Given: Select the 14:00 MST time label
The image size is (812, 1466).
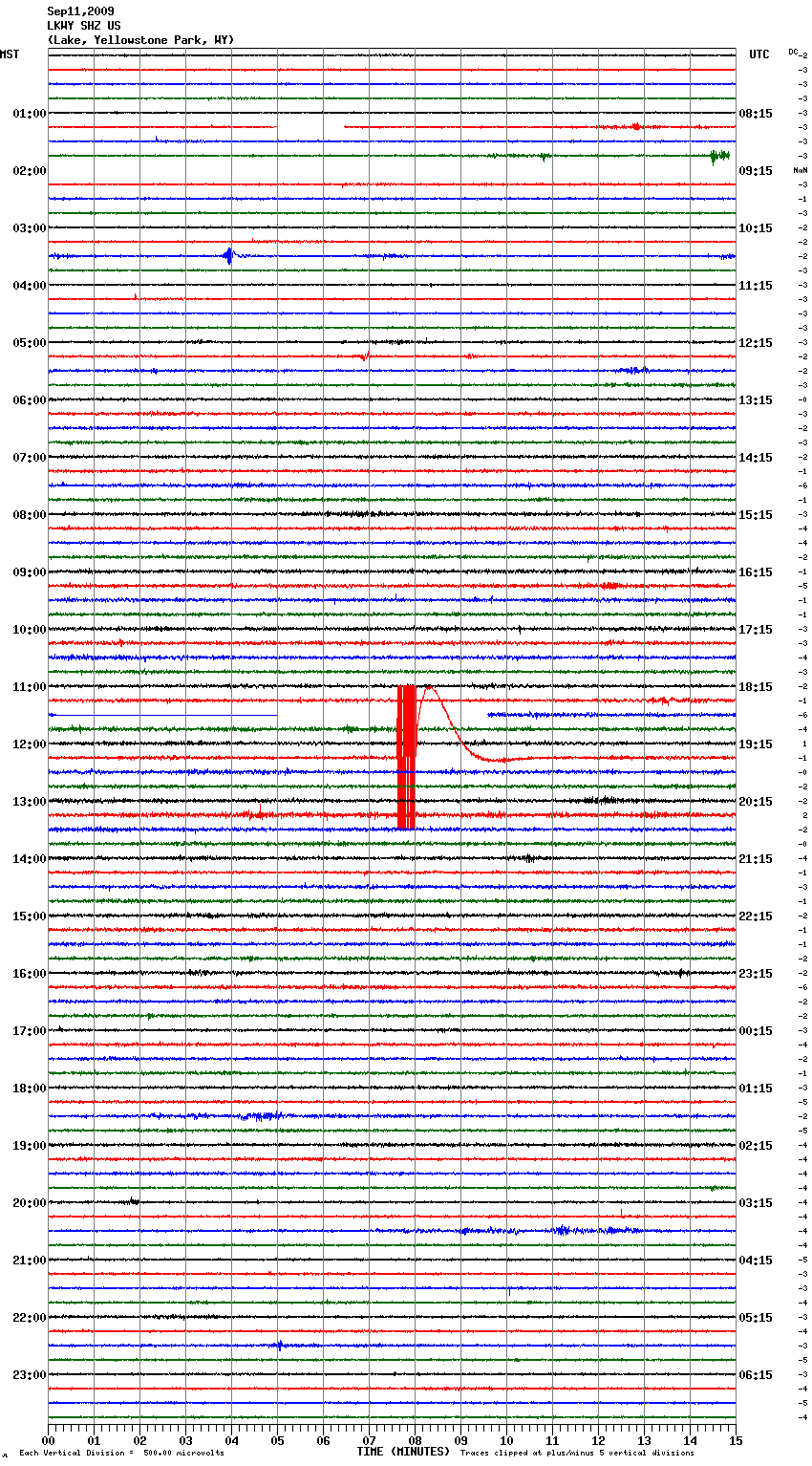Looking at the screenshot, I should 30,859.
